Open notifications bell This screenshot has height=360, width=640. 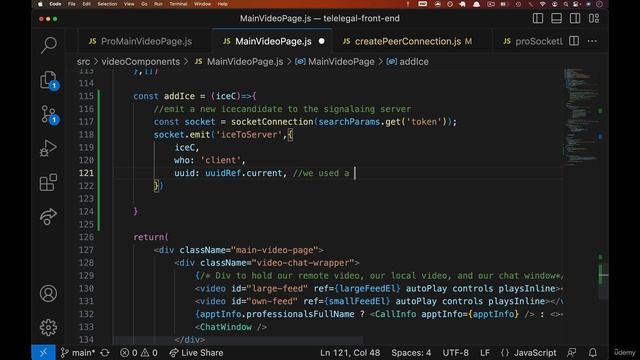[593, 353]
